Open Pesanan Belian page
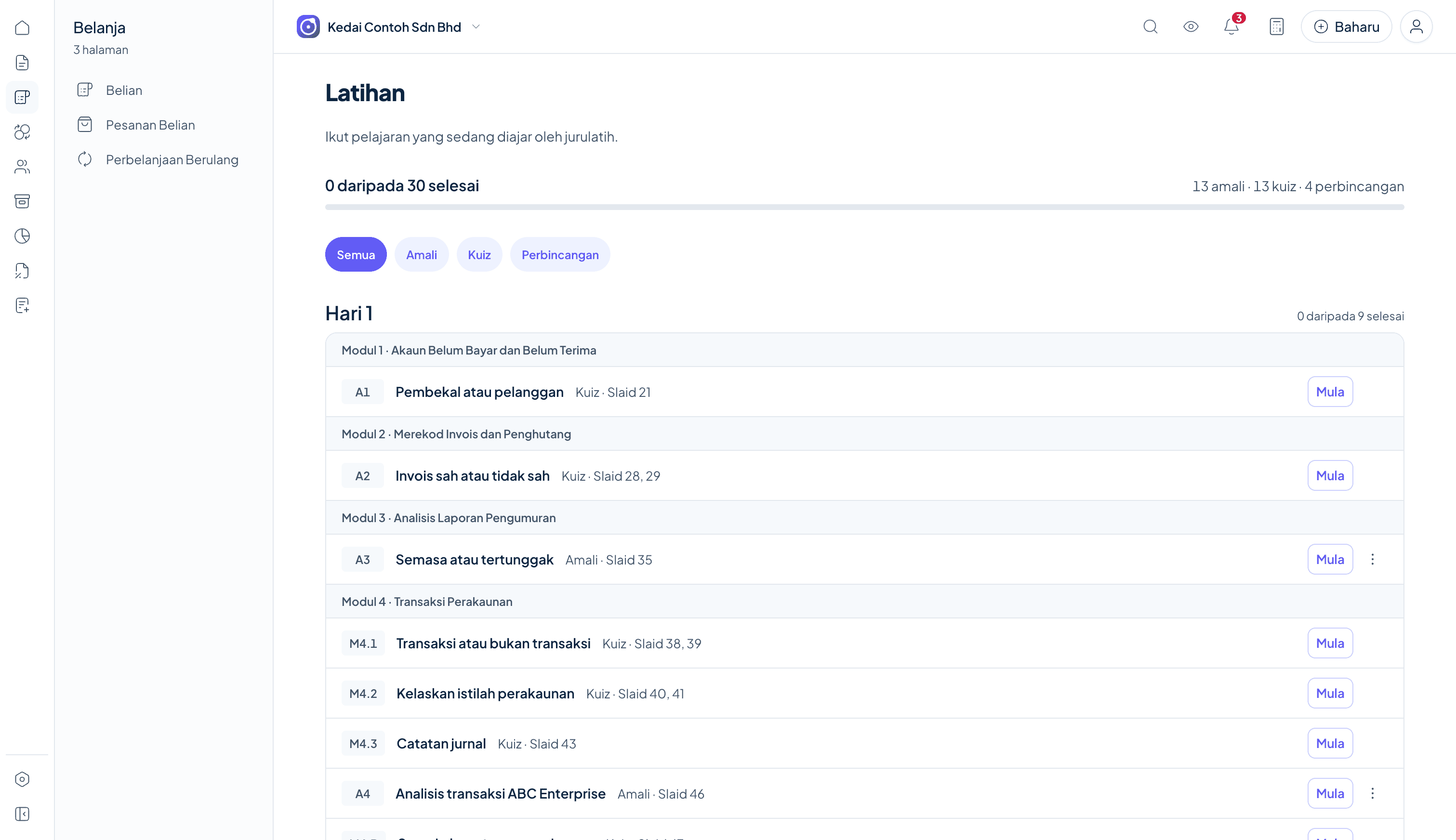Image resolution: width=1456 pixels, height=840 pixels. 164,125
